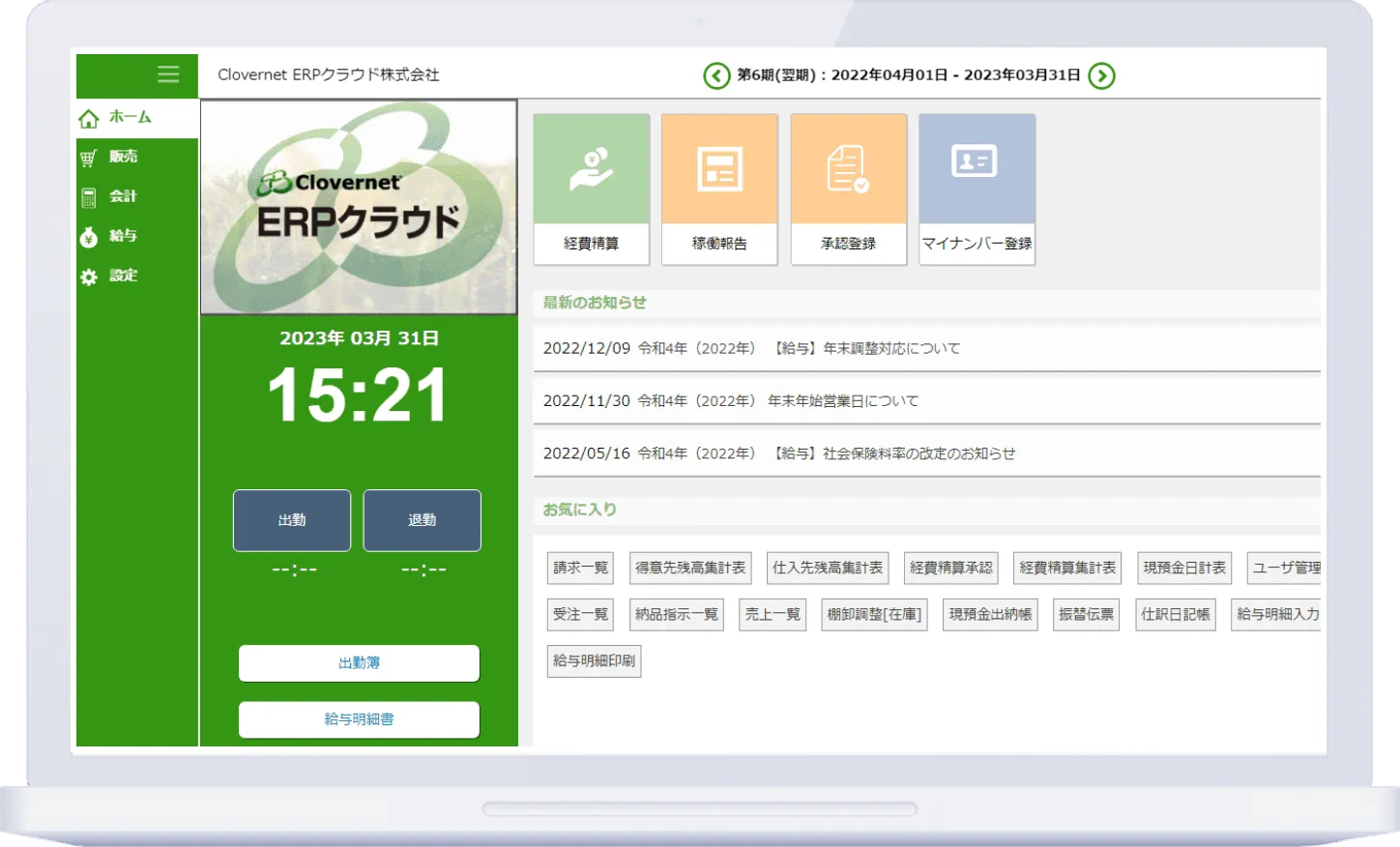The image size is (1400, 847).
Task: Open 給与明細書 pay slip button
Action: [359, 719]
